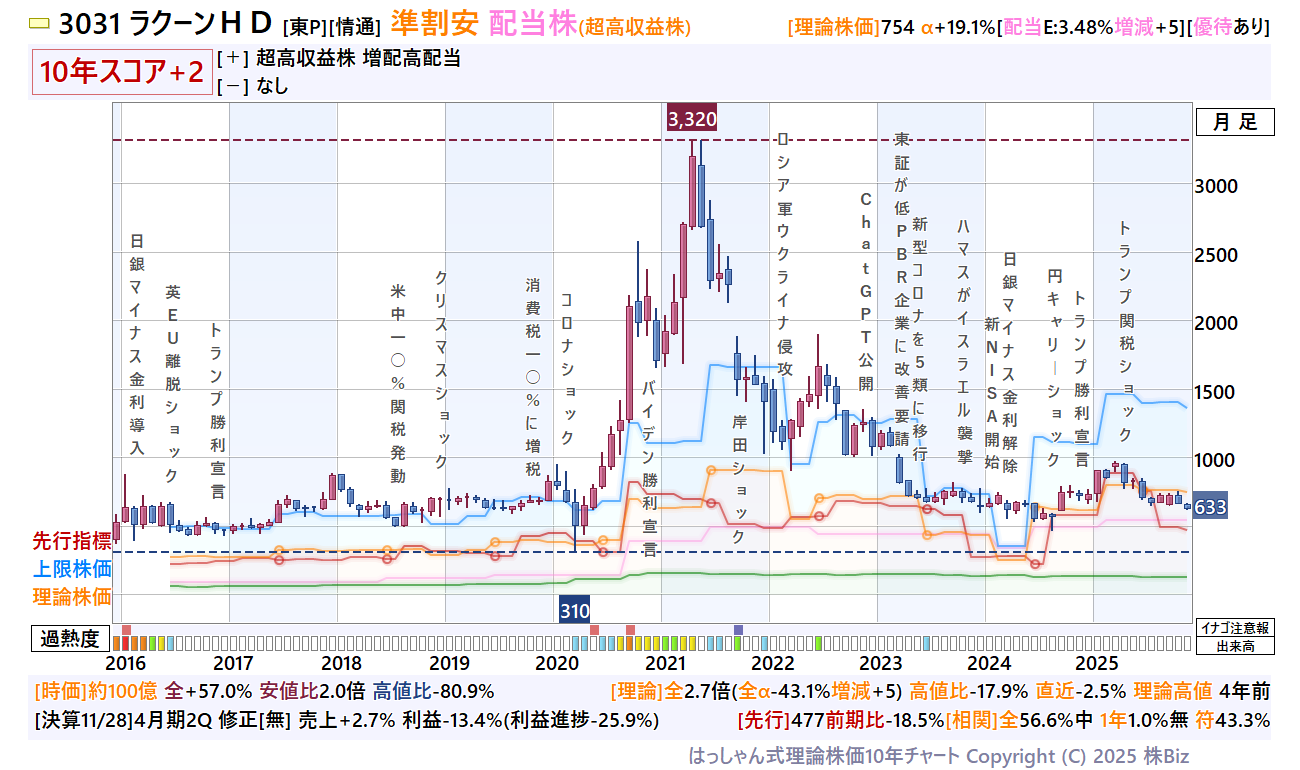Click the 過熱度 label box
Image resolution: width=1300 pixels, height=770 pixels.
point(70,640)
